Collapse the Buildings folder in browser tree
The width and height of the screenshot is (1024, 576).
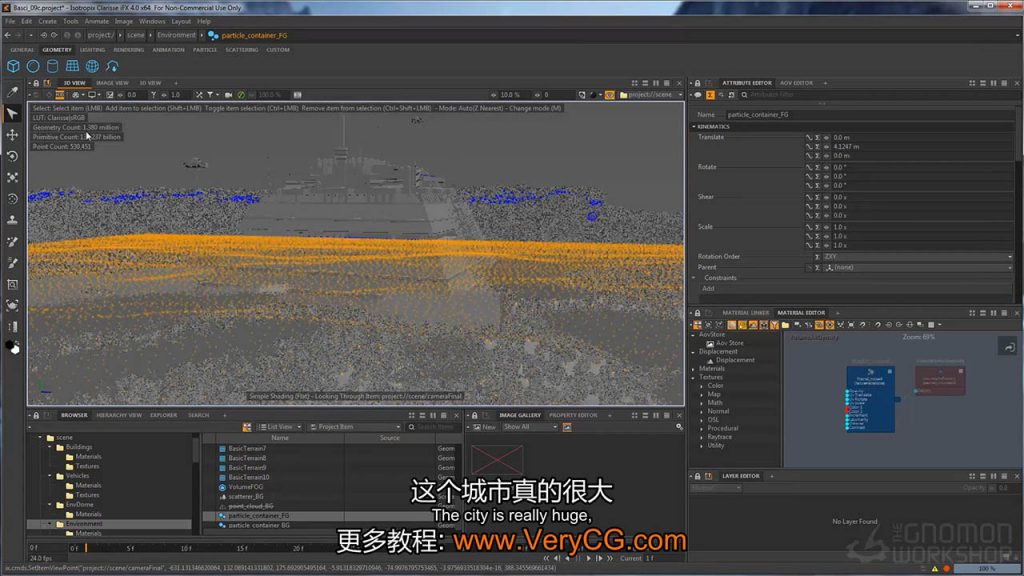50,447
